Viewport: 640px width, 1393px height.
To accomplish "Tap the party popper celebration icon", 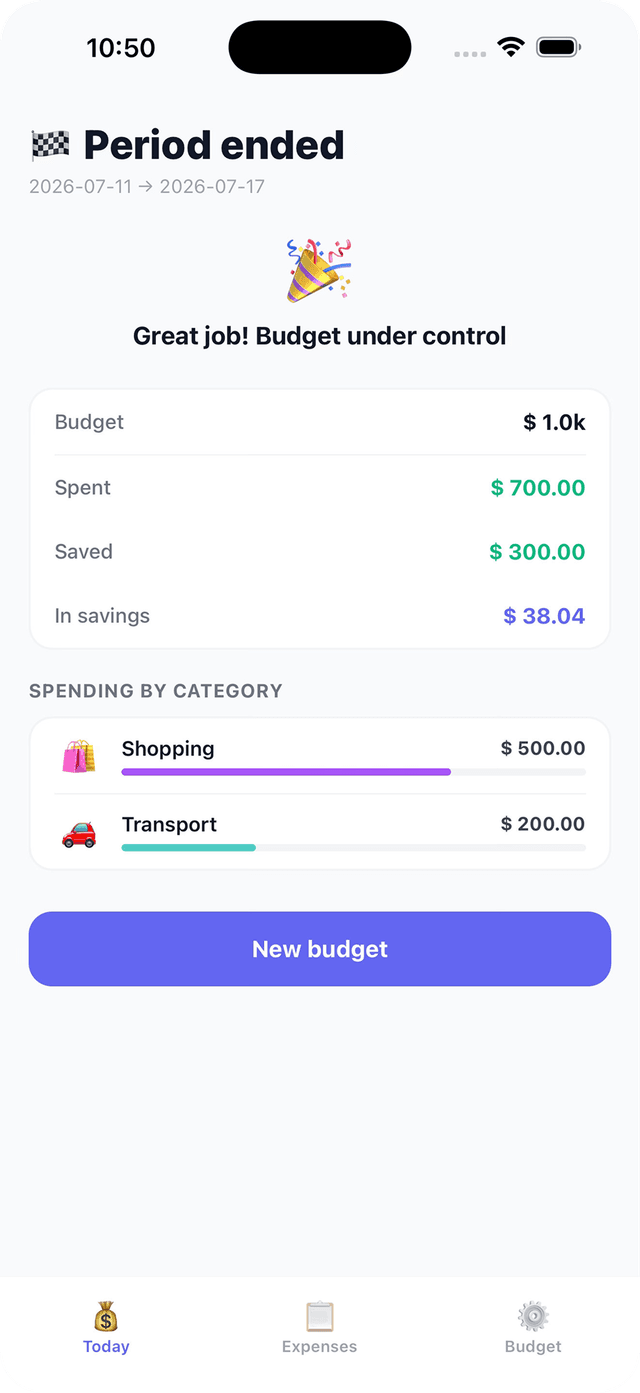I will (x=319, y=270).
